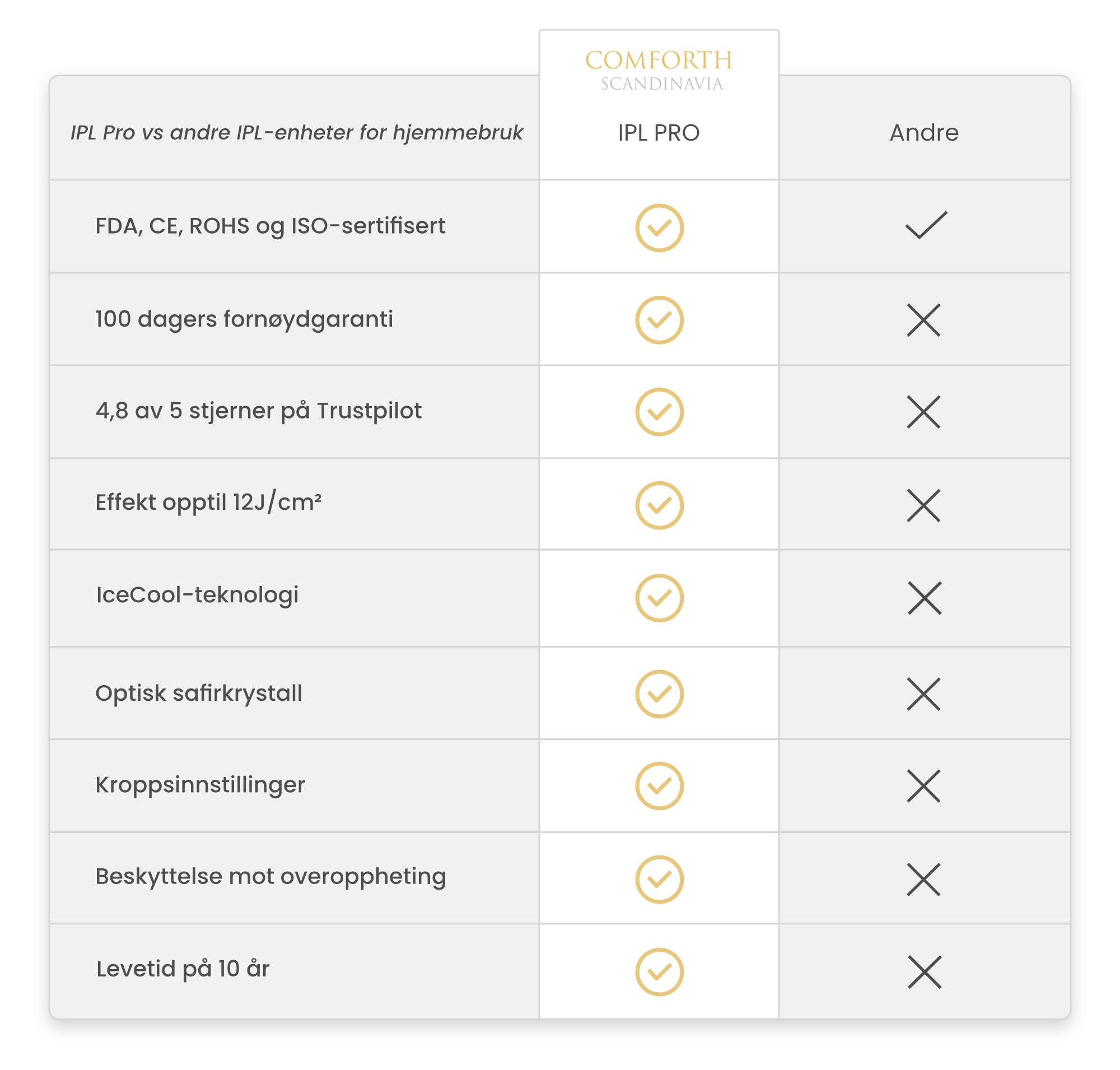Click the Beskyttelse mot overoppheting feature label
This screenshot has width=1120, height=1070.
coord(270,877)
